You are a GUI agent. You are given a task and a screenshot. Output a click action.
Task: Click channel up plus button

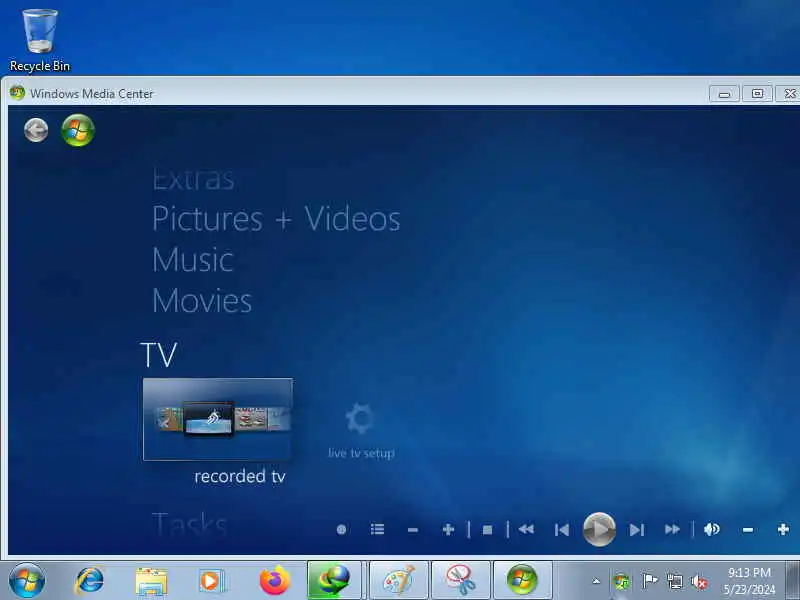[x=448, y=530]
